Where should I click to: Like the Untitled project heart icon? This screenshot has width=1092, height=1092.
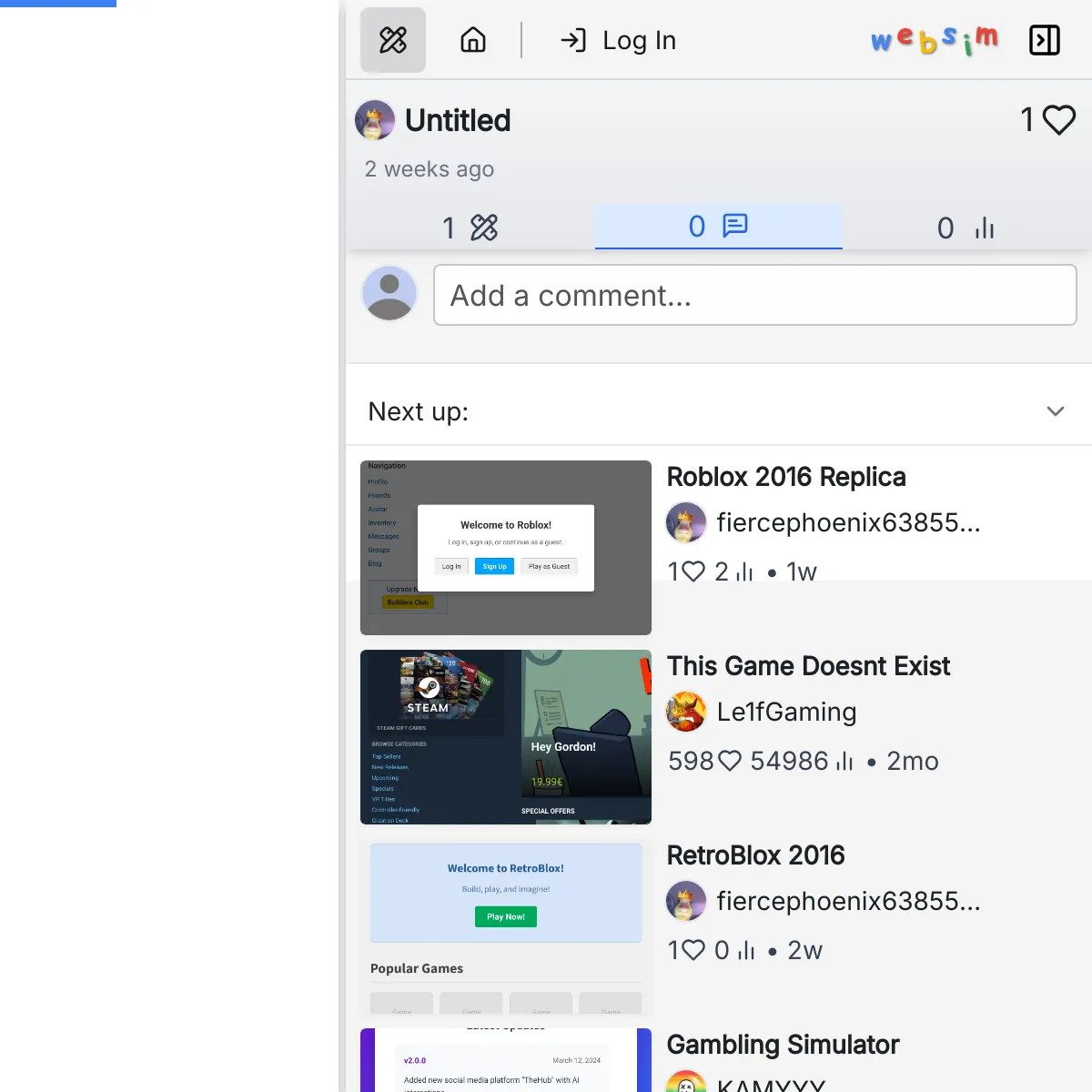click(1059, 120)
